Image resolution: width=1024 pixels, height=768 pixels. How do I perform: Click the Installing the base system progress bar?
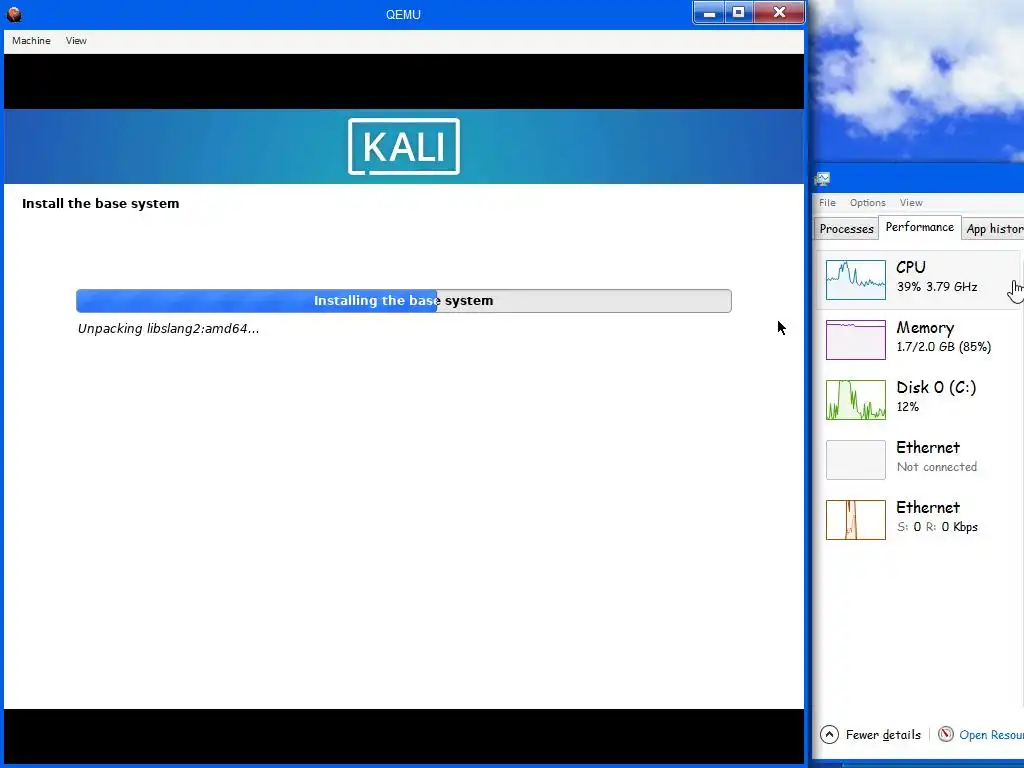(x=404, y=301)
